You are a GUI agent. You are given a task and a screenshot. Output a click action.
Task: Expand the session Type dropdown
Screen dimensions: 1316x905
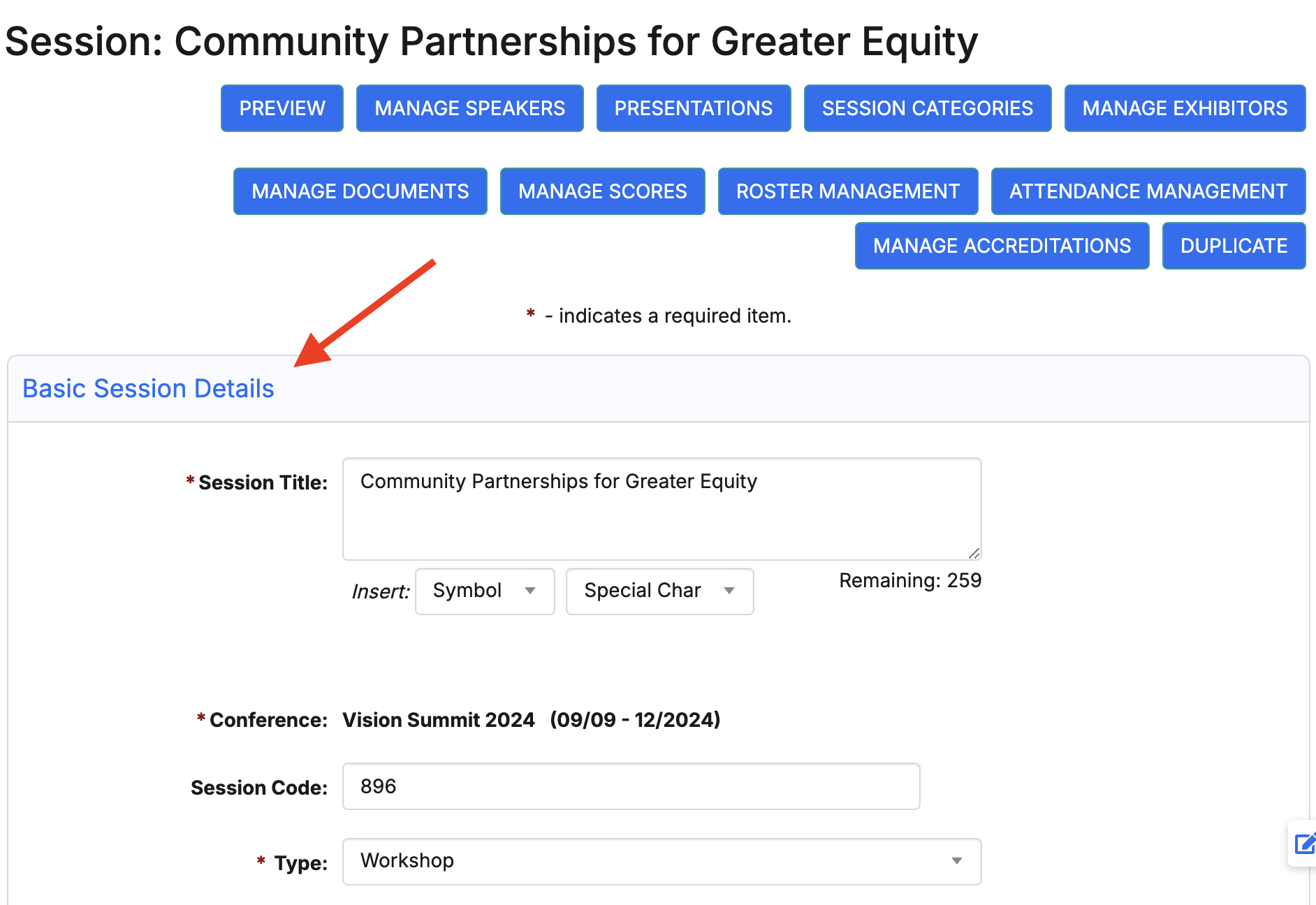(x=661, y=862)
